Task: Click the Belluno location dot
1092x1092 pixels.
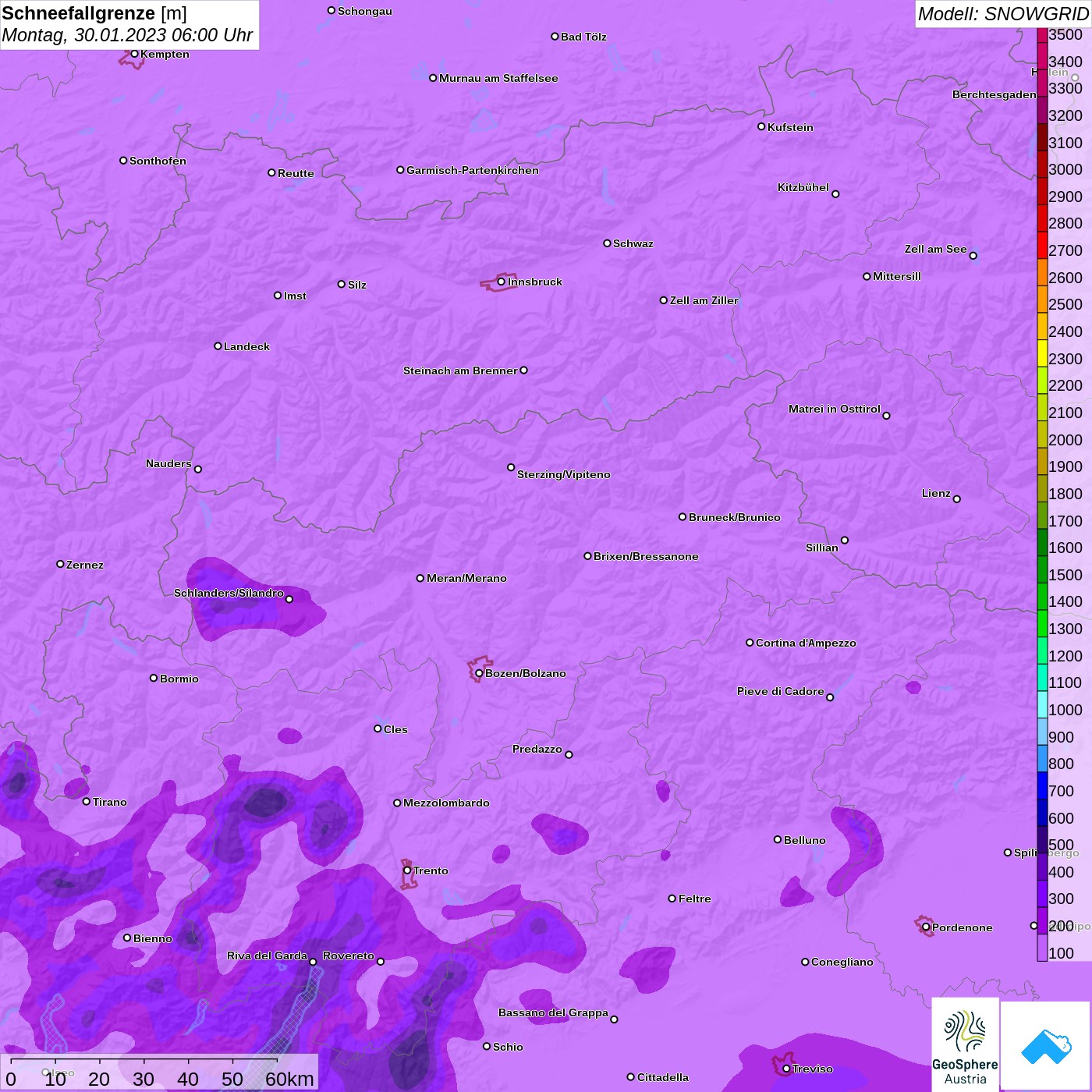Action: click(778, 839)
